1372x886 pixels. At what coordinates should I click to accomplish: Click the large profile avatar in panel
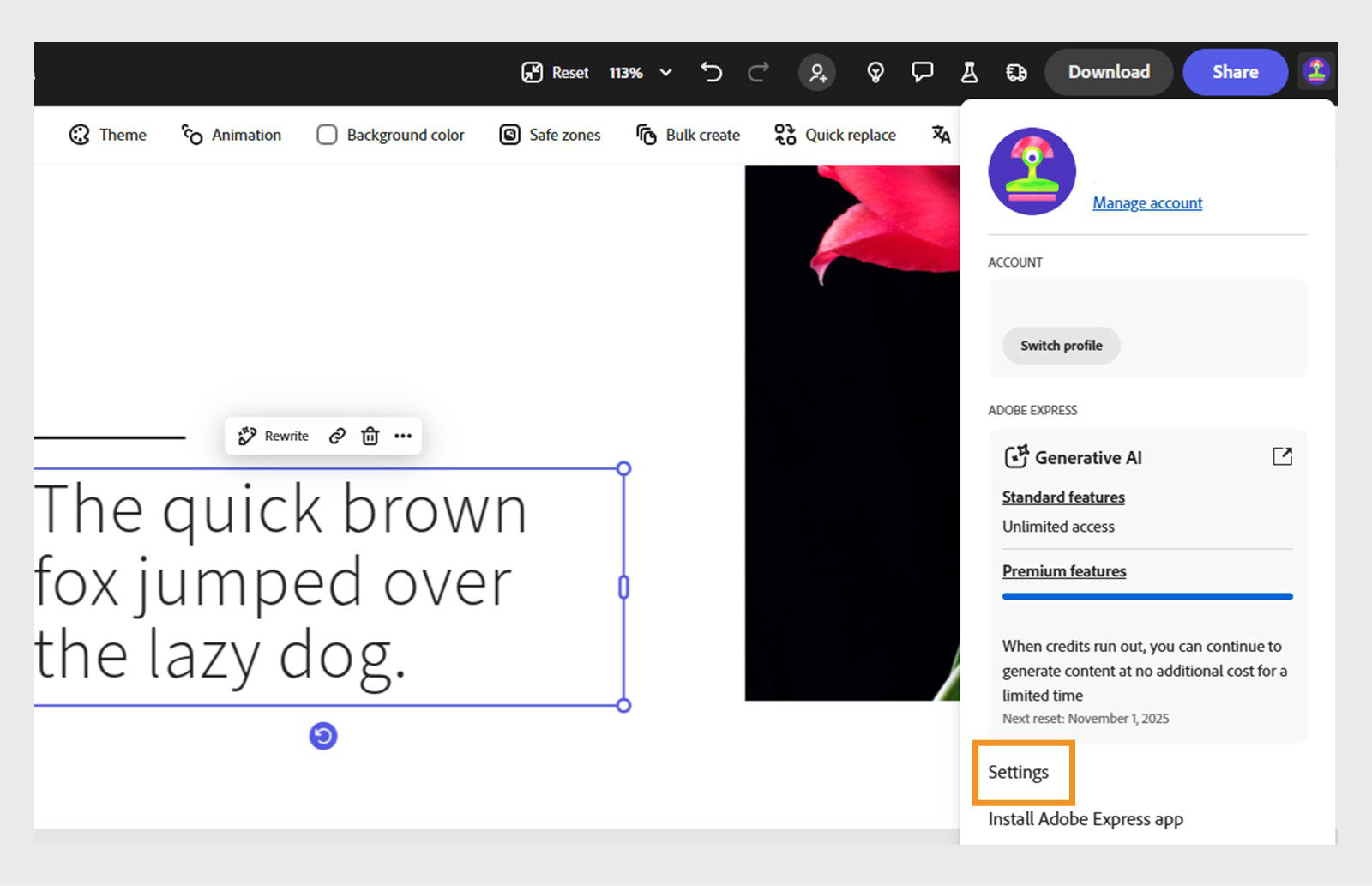pos(1032,171)
